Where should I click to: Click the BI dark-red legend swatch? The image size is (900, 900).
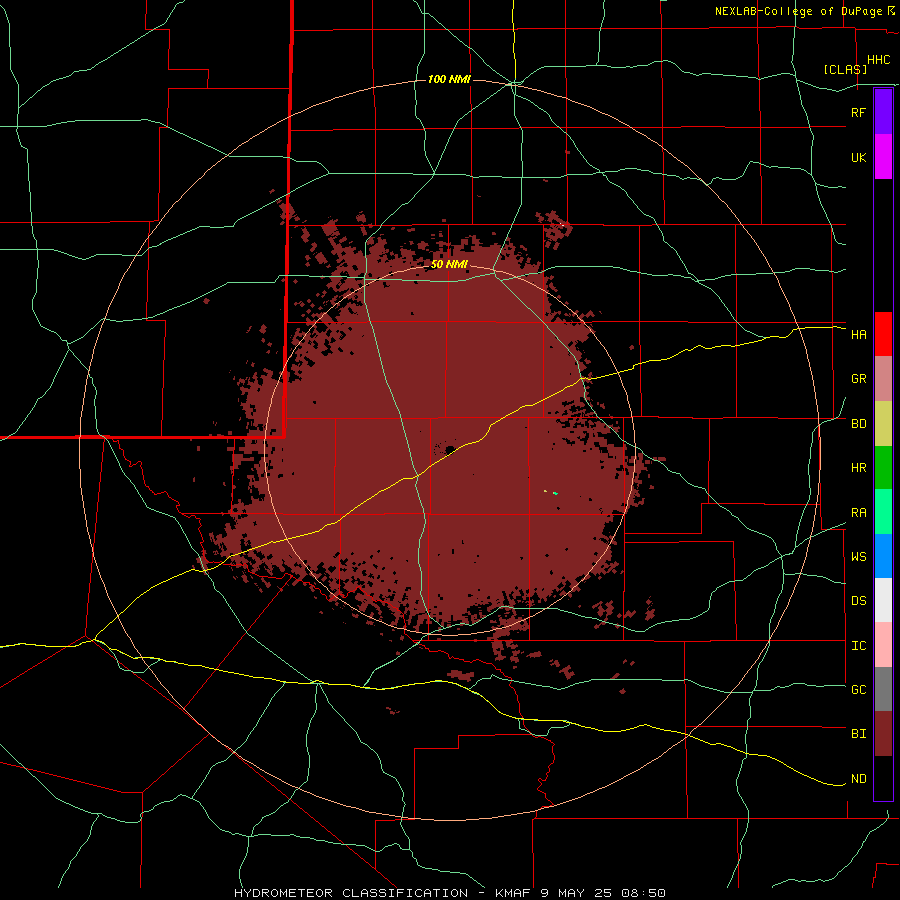click(x=883, y=734)
